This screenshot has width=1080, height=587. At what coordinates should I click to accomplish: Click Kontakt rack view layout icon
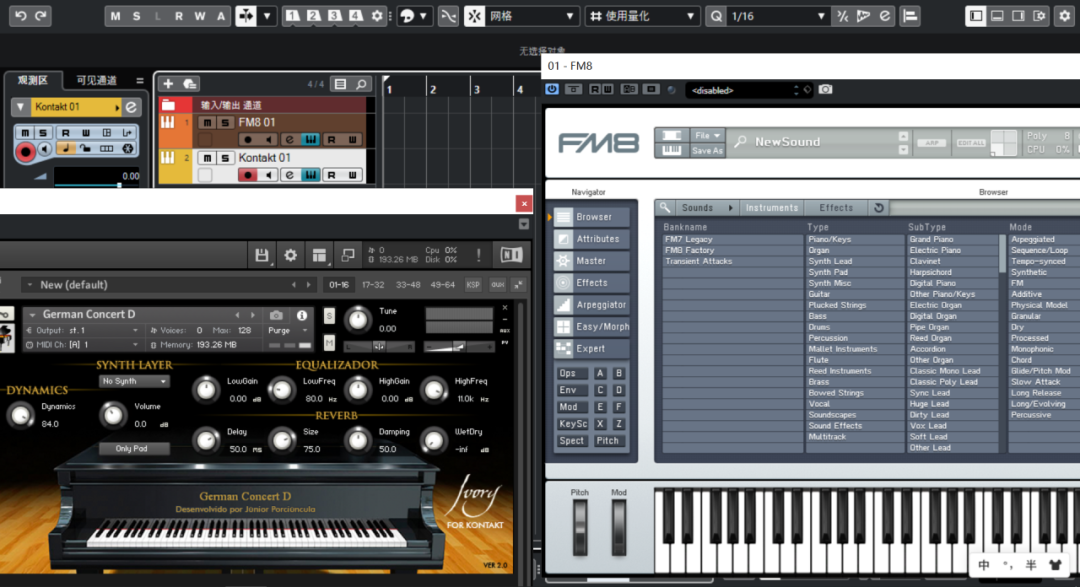[x=319, y=256]
